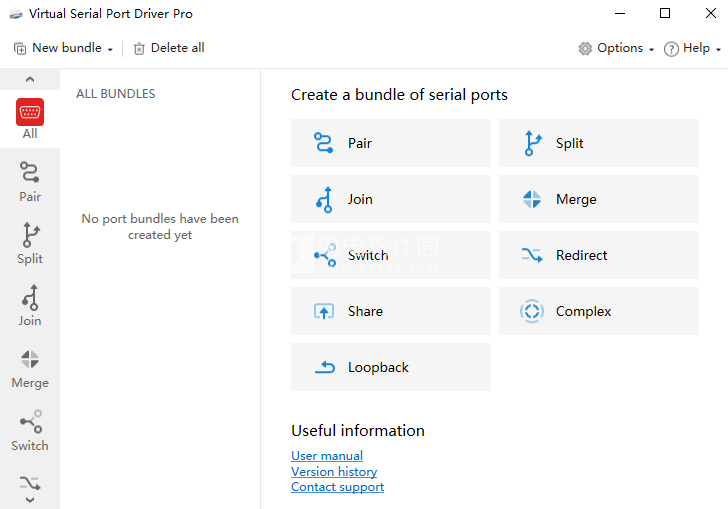The height and width of the screenshot is (509, 728).
Task: Select the All bundles sidebar icon
Action: coord(30,112)
